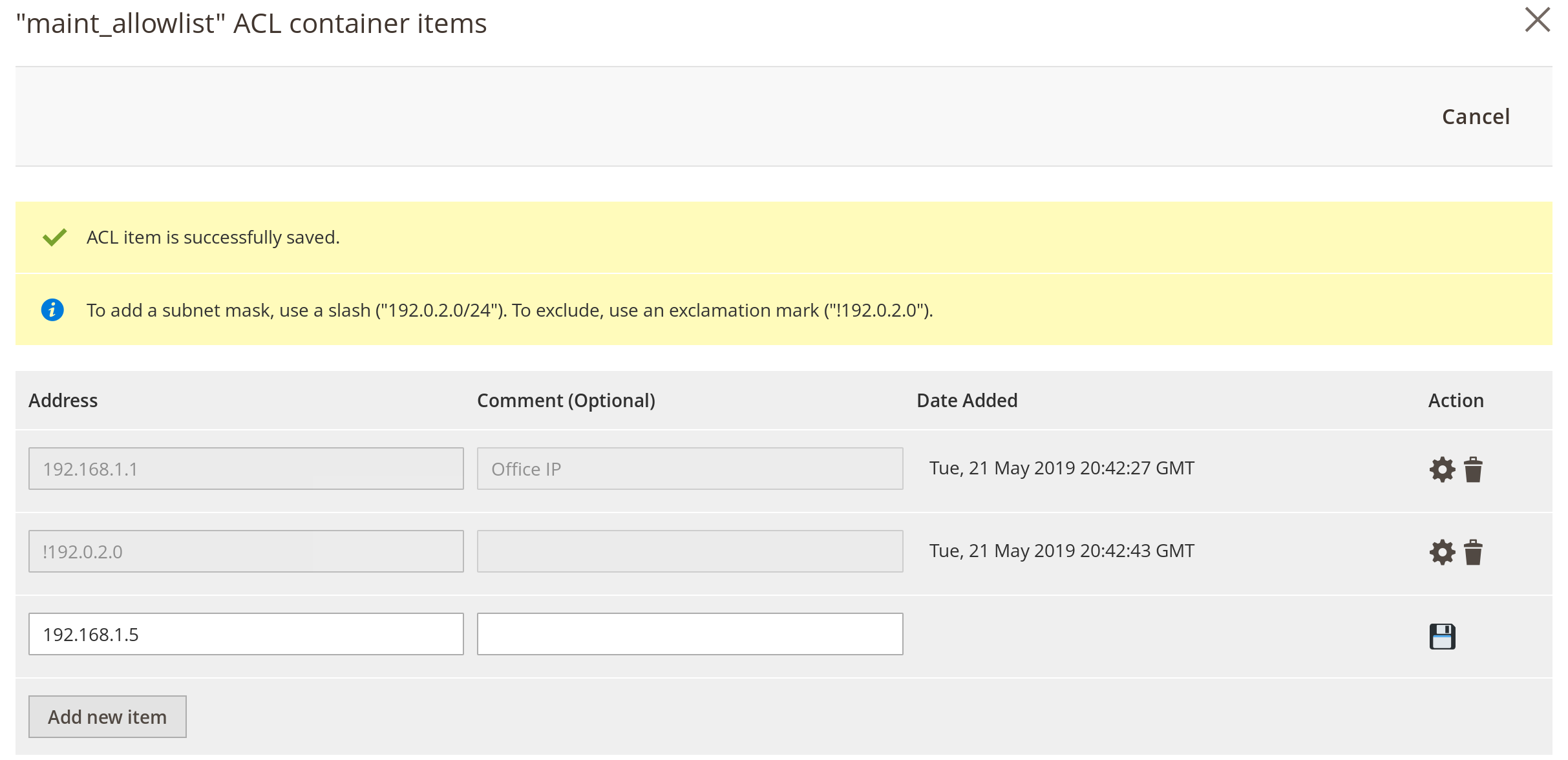Click the comment box next to 192.168.1.5

pos(690,634)
